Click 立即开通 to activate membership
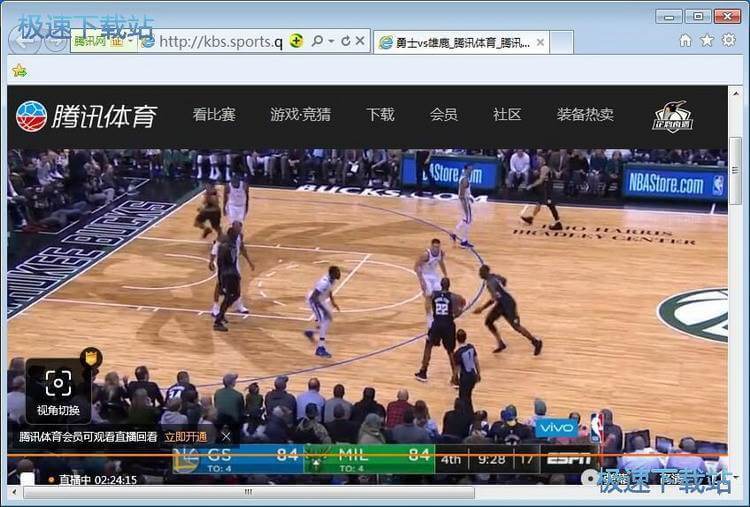This screenshot has width=750, height=507. pos(186,437)
